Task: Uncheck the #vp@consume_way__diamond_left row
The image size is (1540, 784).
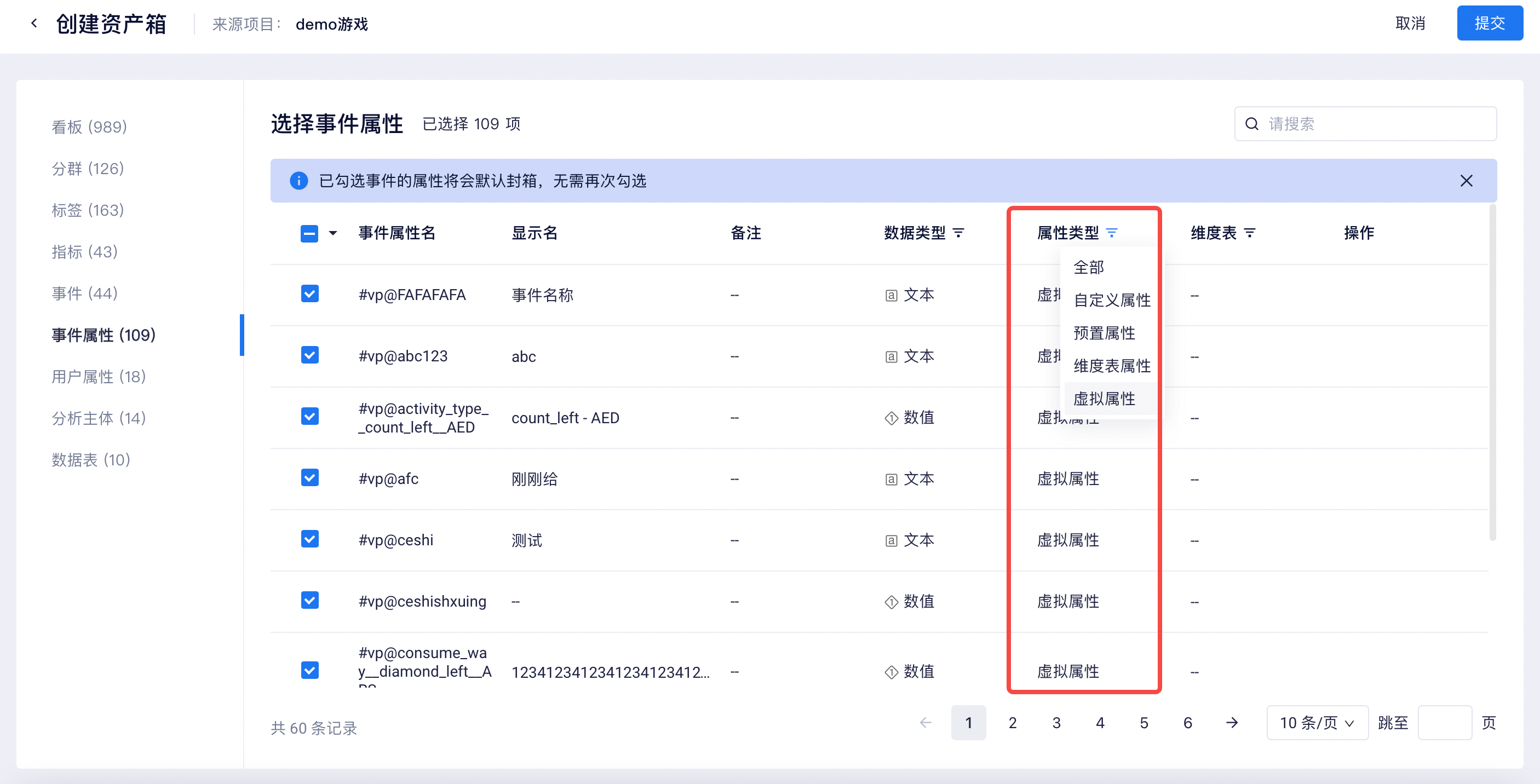Action: click(309, 670)
